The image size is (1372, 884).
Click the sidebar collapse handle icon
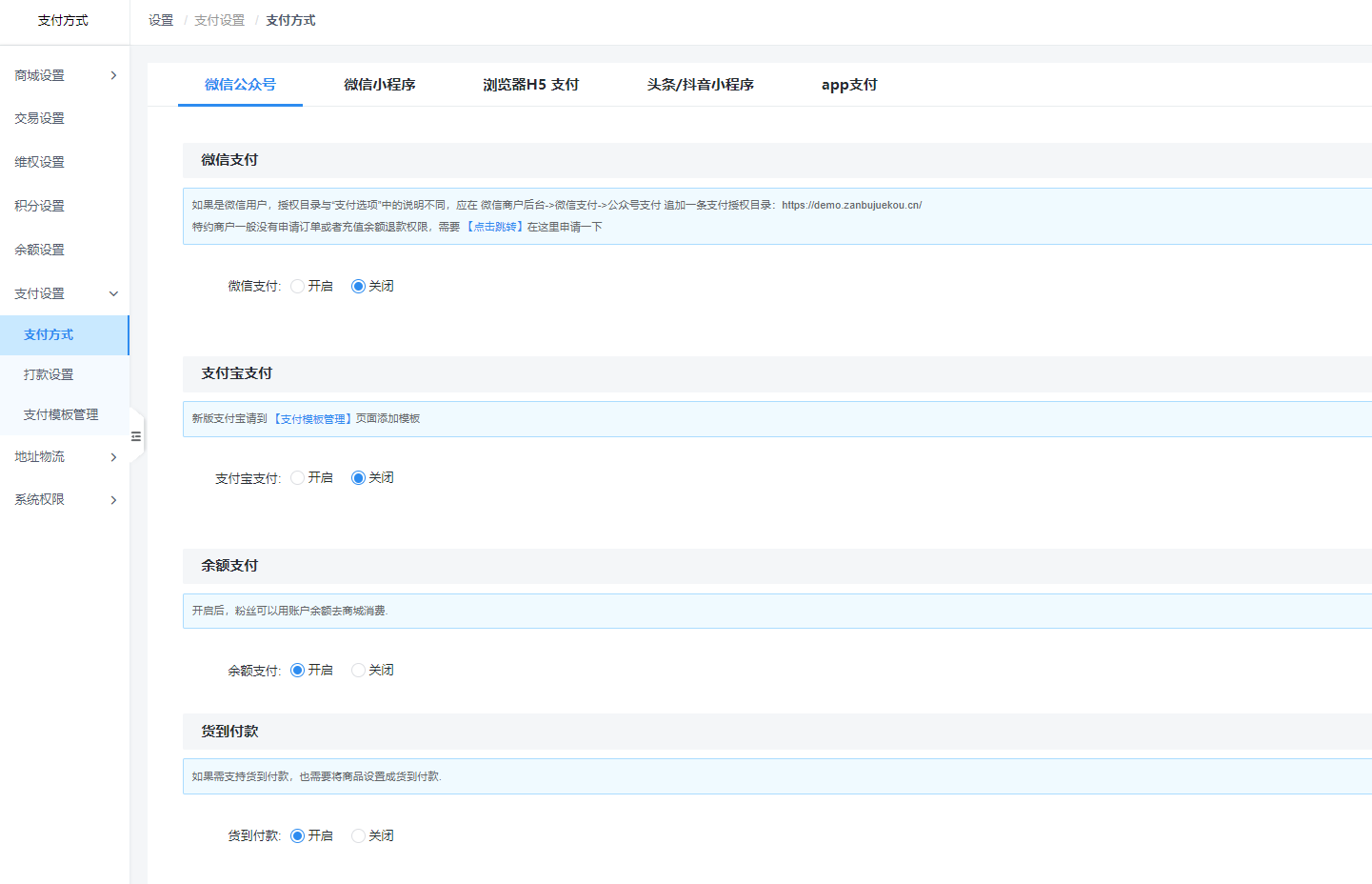pyautogui.click(x=136, y=436)
